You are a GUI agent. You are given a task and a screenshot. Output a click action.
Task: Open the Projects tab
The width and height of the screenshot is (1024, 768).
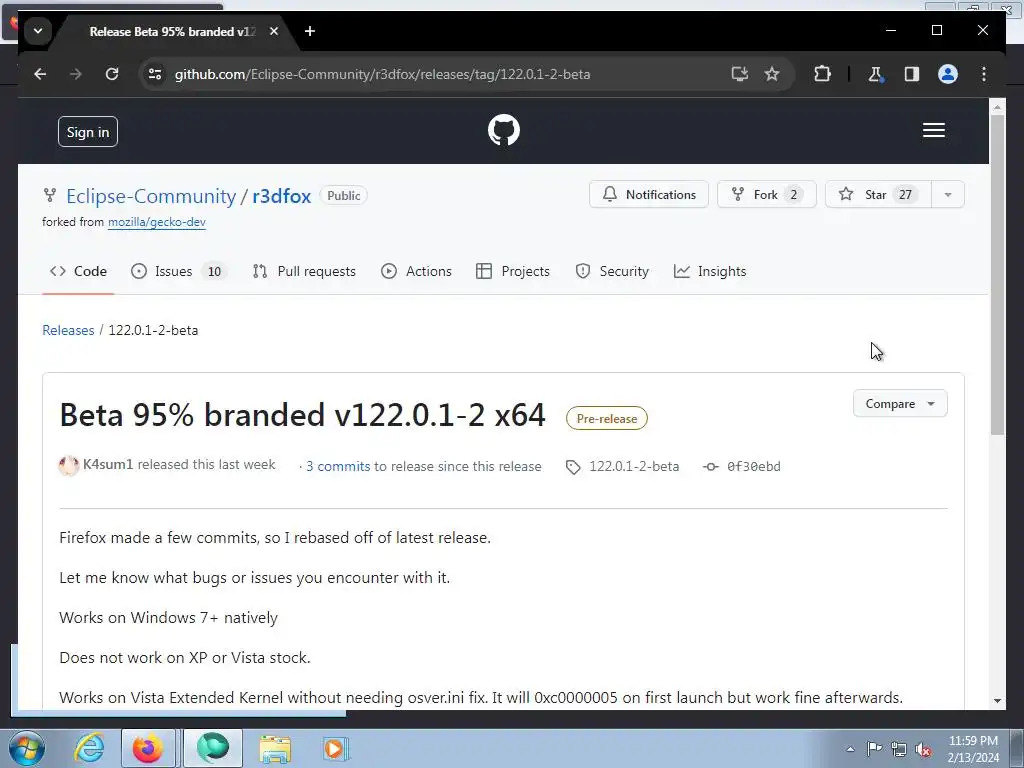coord(513,271)
